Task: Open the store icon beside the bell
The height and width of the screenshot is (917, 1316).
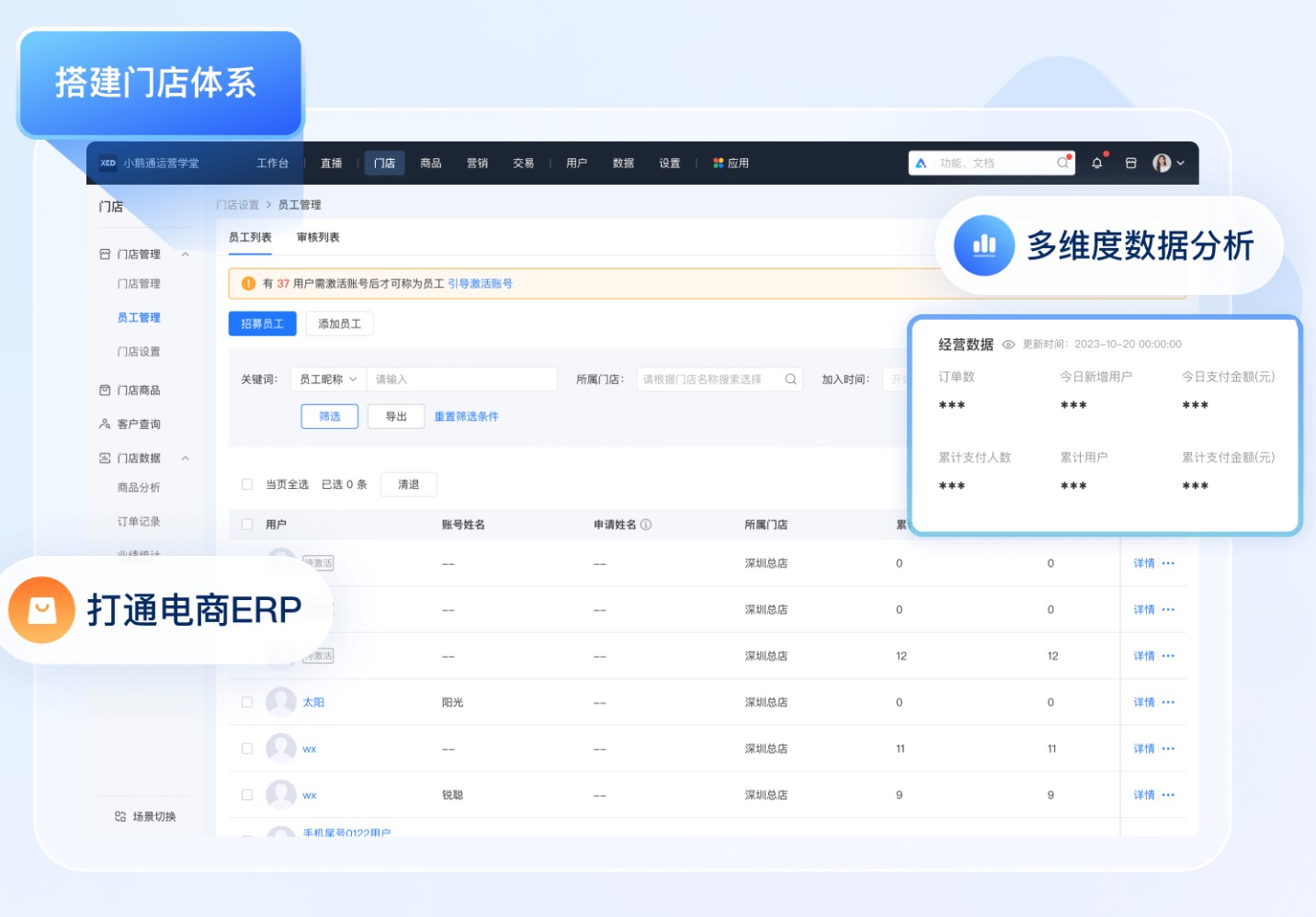Action: click(1131, 164)
